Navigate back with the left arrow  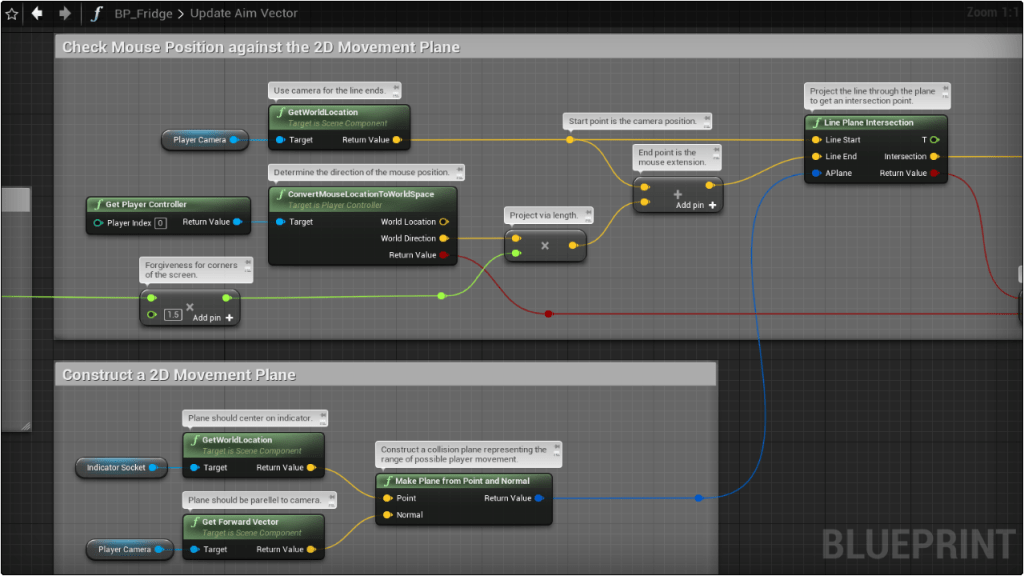tap(38, 14)
